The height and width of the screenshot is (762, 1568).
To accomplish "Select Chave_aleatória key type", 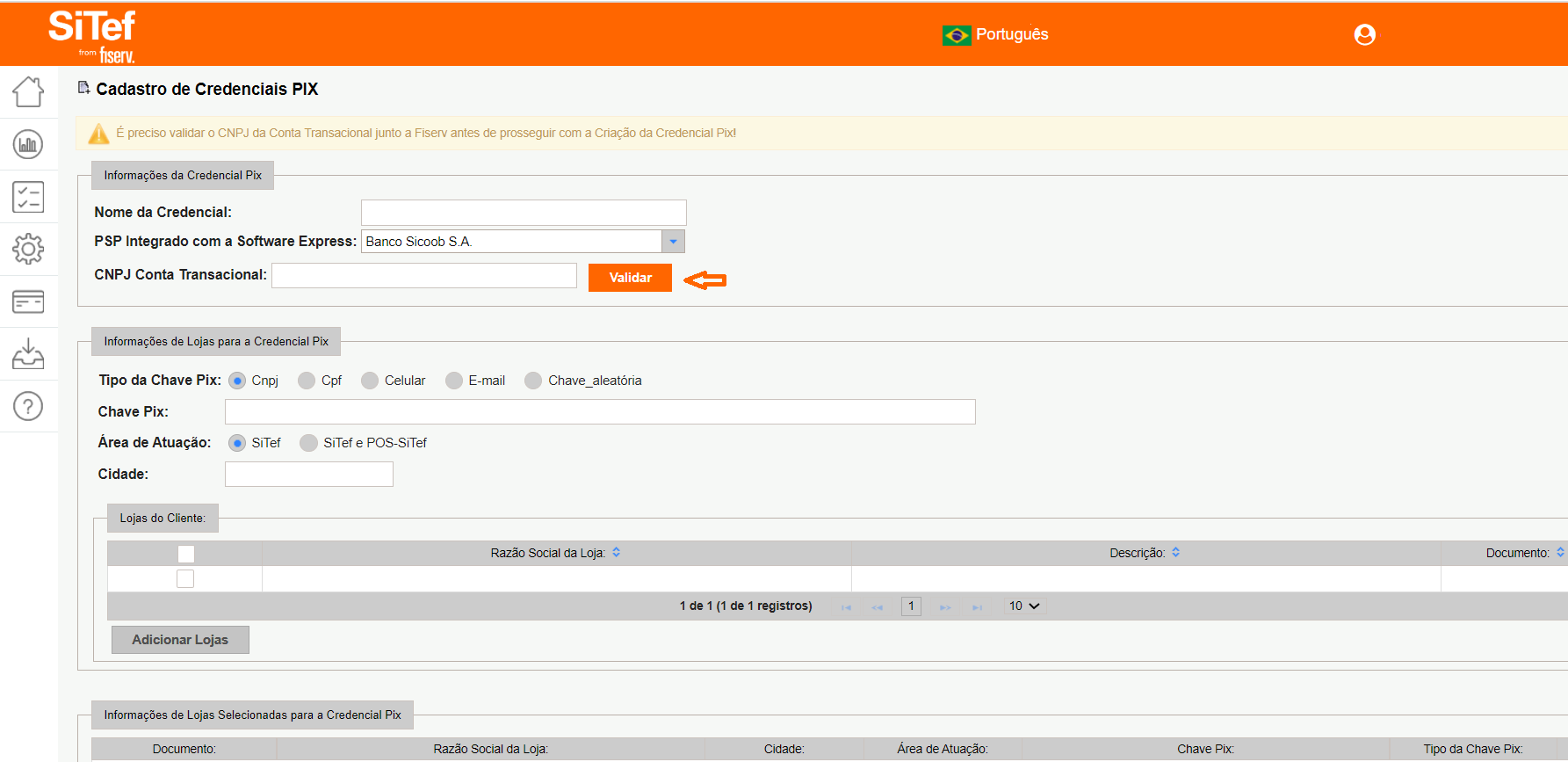I will [533, 381].
